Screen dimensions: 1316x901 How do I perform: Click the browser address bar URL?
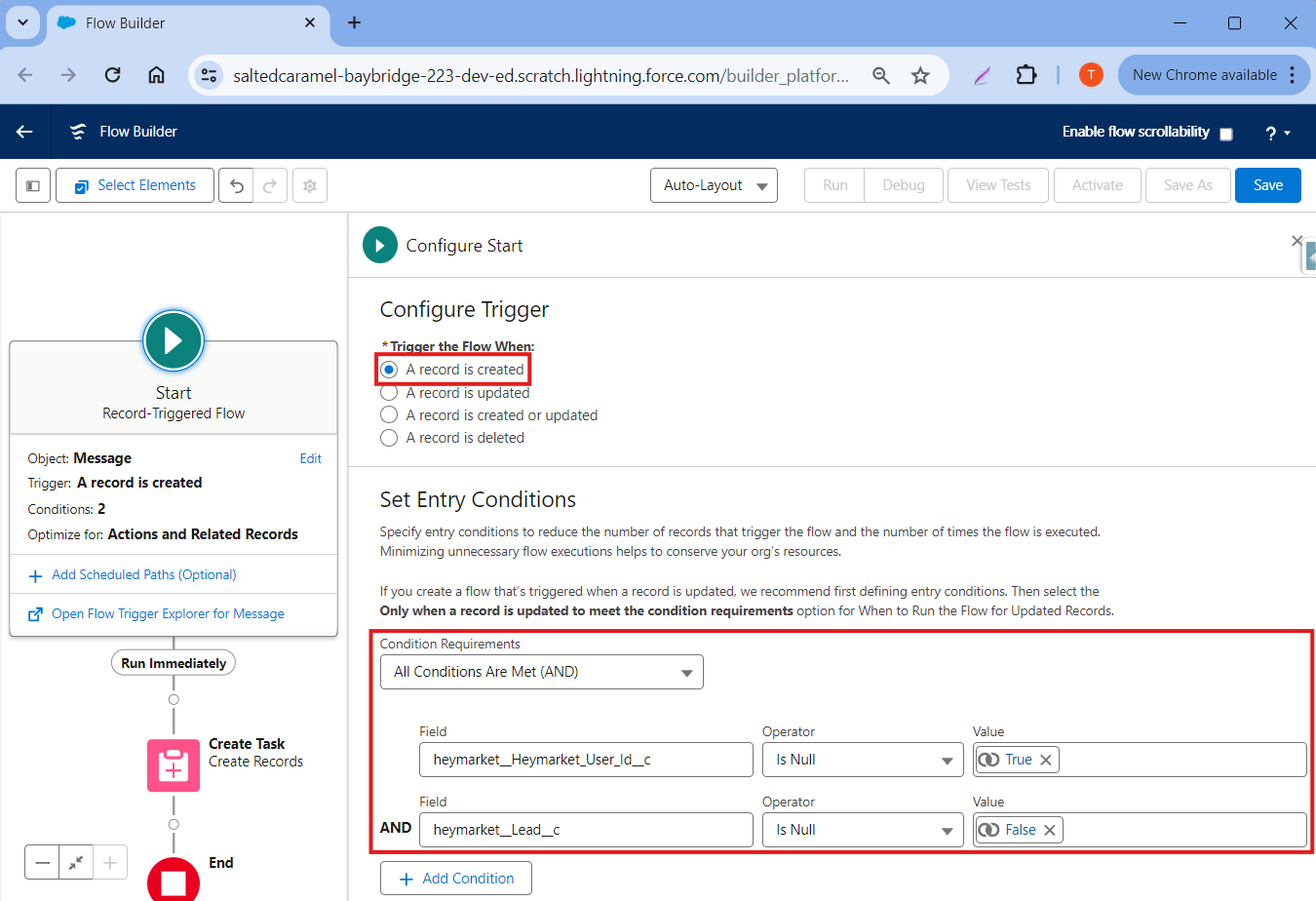point(541,75)
